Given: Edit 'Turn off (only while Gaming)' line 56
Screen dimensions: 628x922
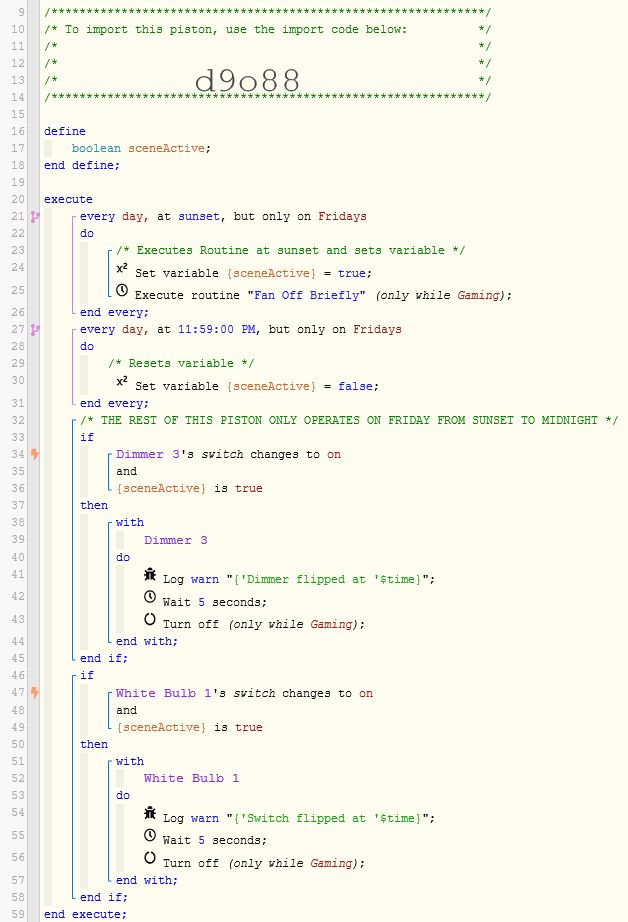Looking at the screenshot, I should [x=264, y=863].
